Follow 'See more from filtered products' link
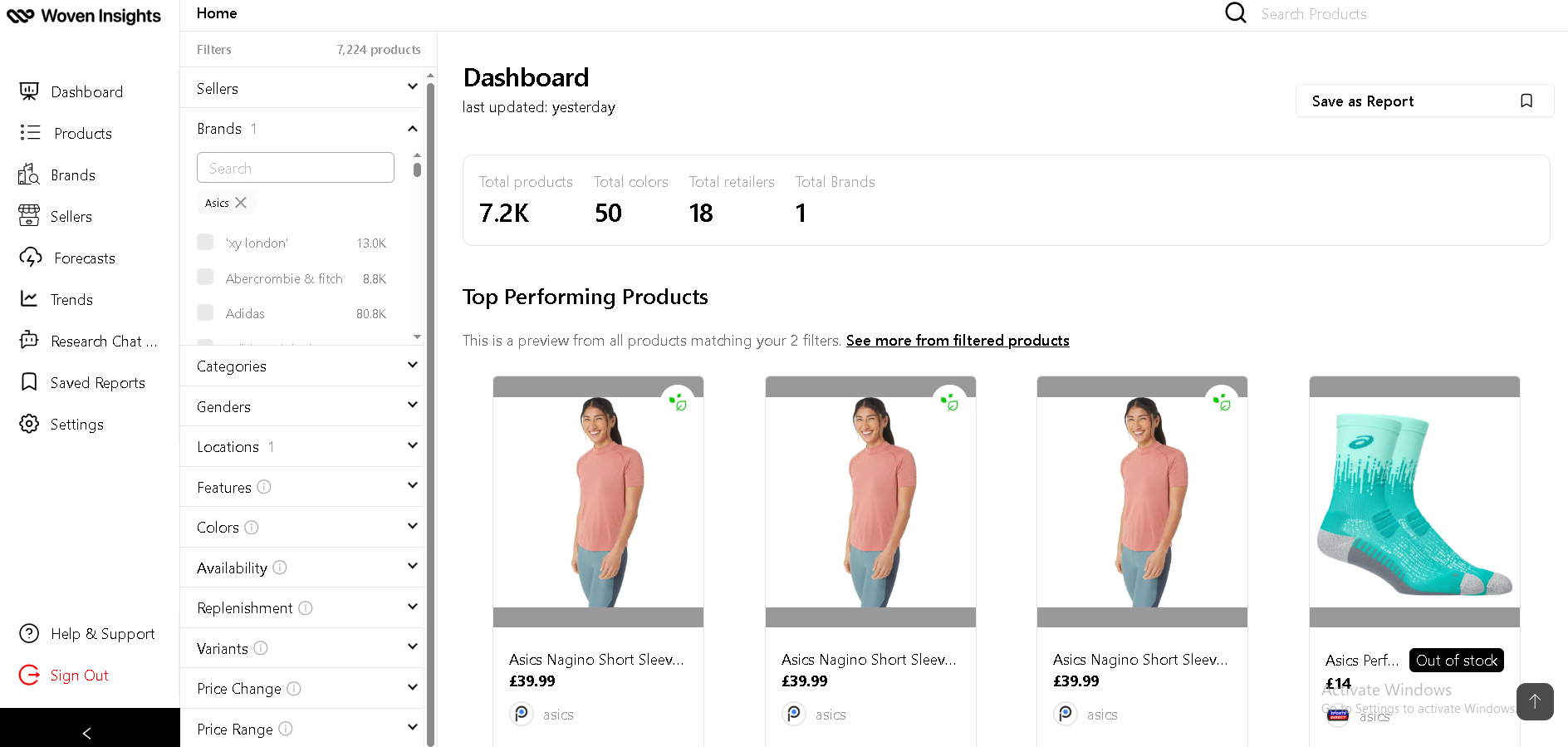 958,341
